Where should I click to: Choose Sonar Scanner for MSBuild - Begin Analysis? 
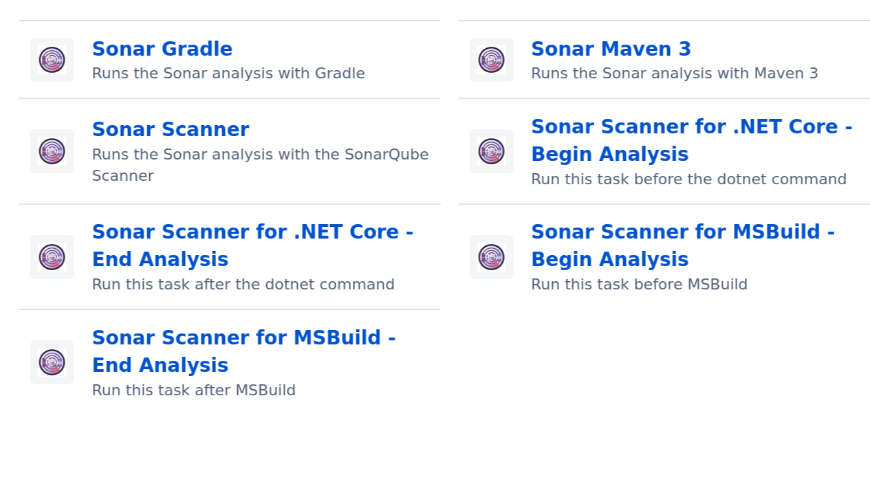click(682, 245)
